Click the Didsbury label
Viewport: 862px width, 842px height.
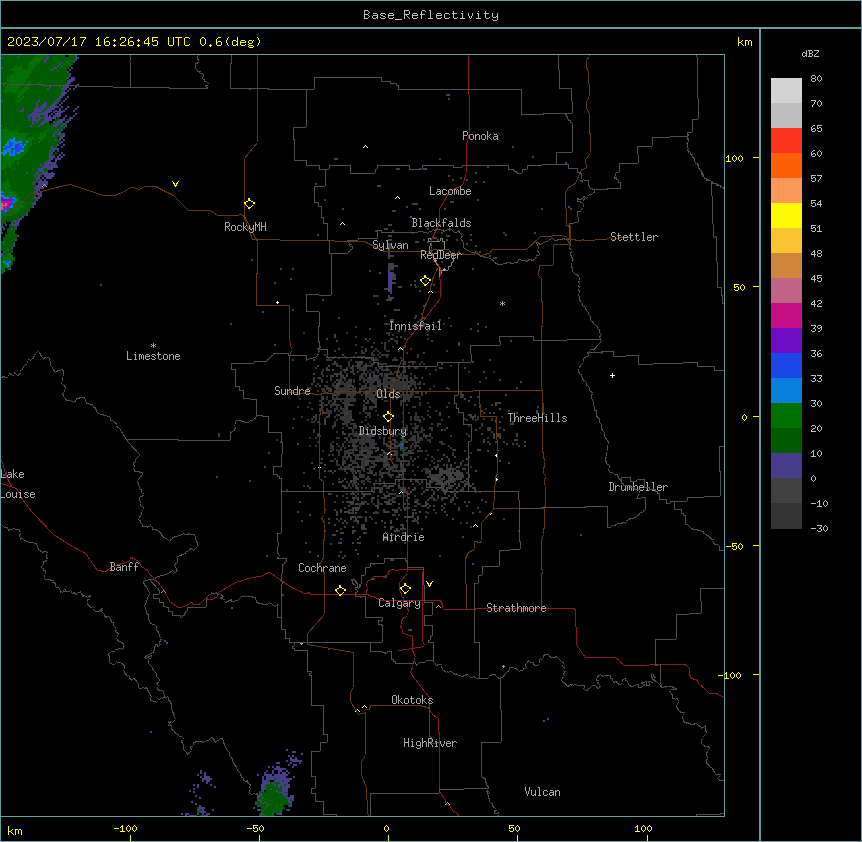pyautogui.click(x=383, y=431)
